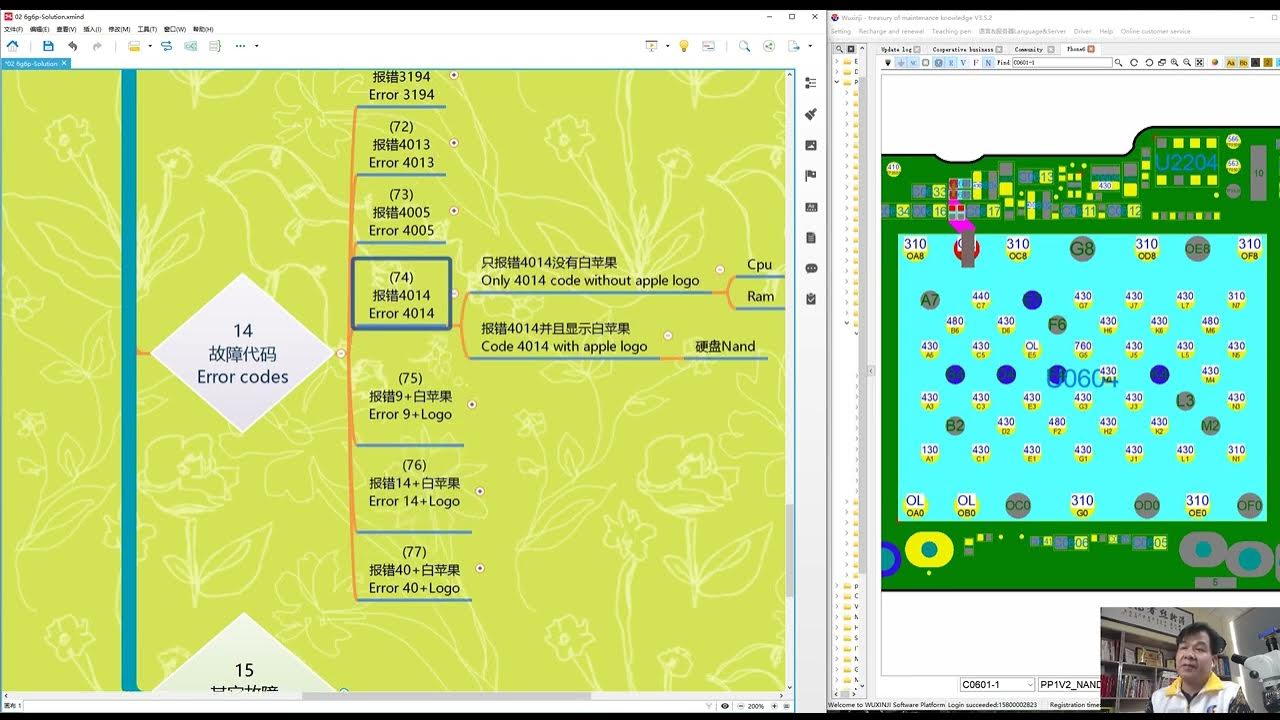Redo the XMind action
Image resolution: width=1280 pixels, height=720 pixels.
click(x=97, y=46)
